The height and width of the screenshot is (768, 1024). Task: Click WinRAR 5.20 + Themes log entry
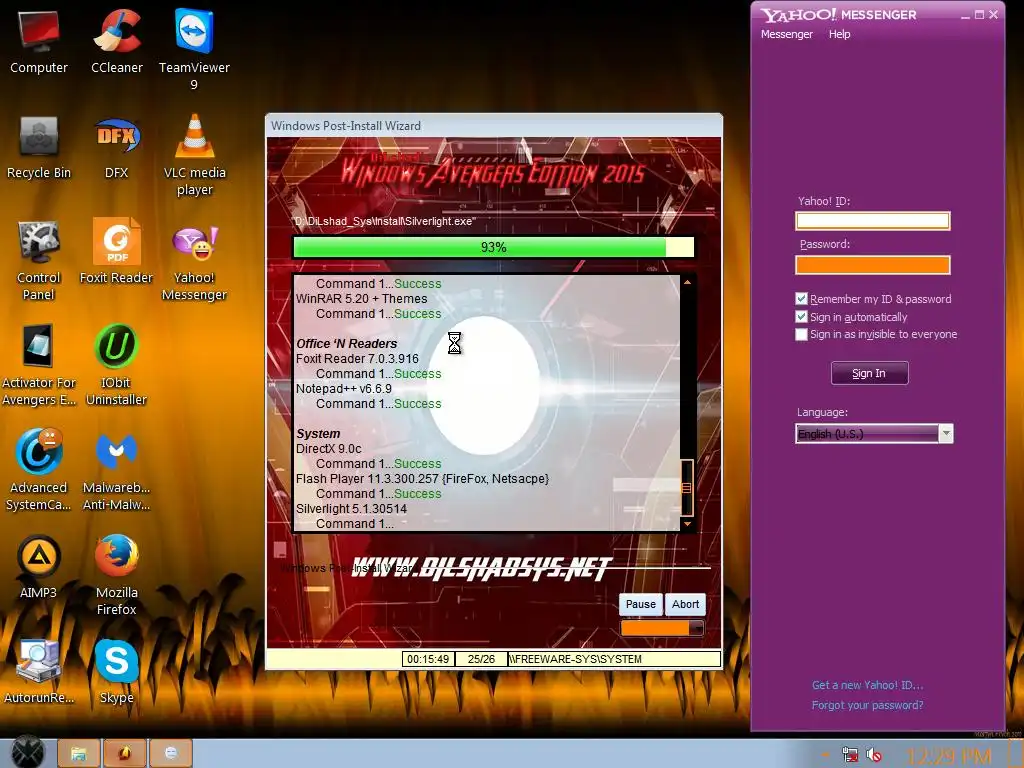(x=361, y=298)
